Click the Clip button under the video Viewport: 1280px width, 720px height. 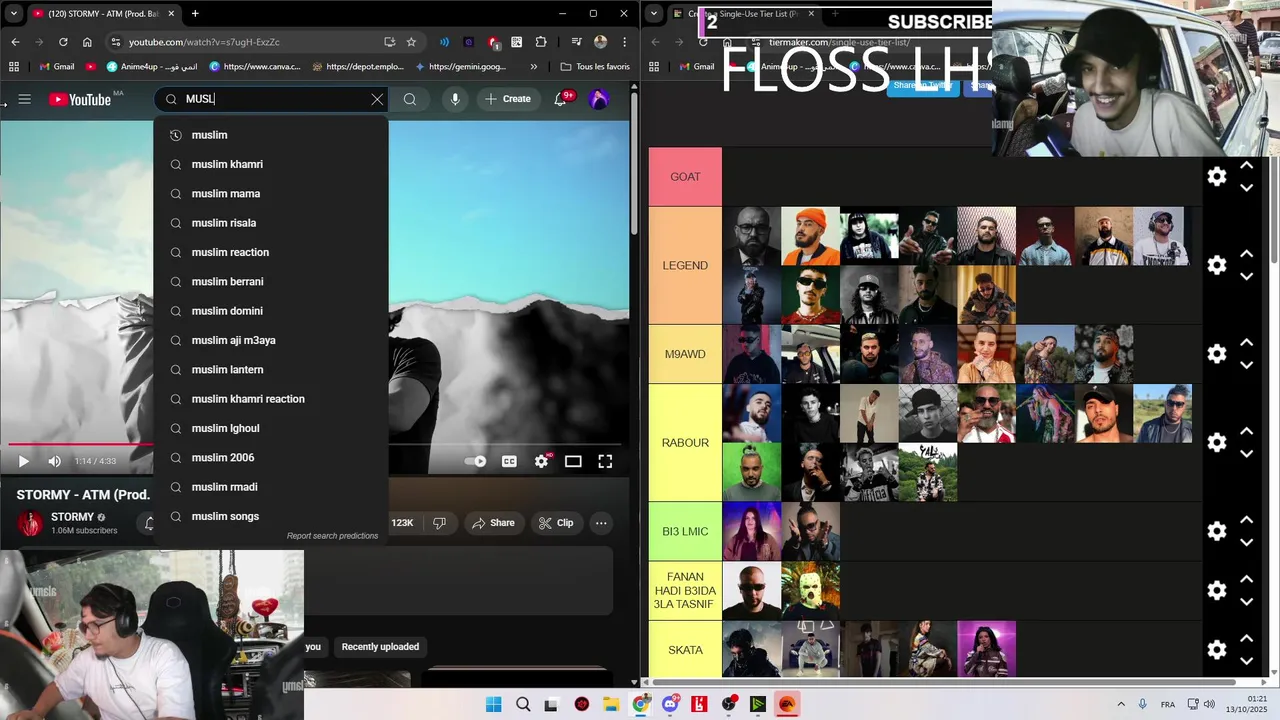[x=556, y=523]
